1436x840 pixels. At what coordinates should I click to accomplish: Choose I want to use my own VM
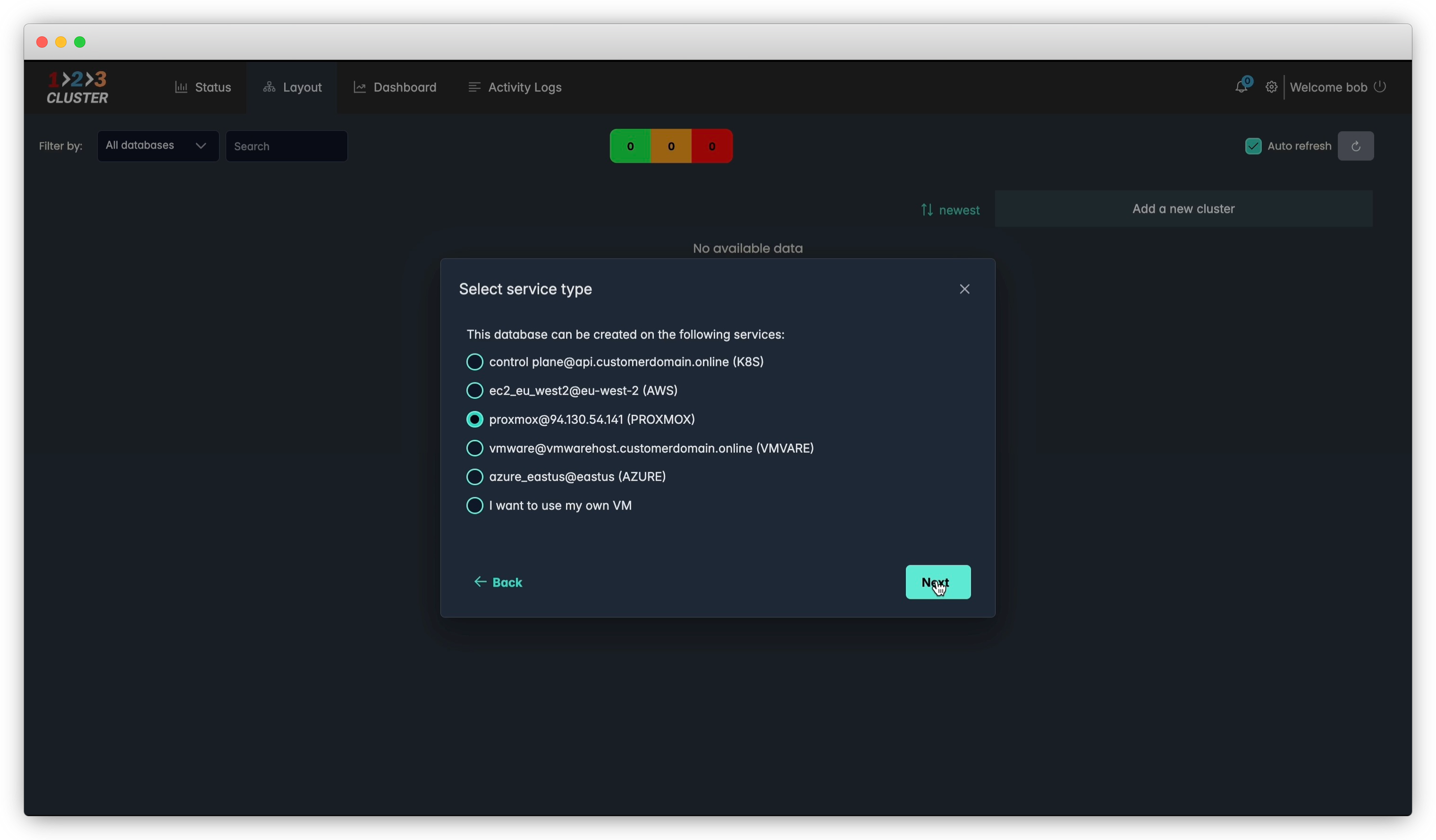pos(549,506)
